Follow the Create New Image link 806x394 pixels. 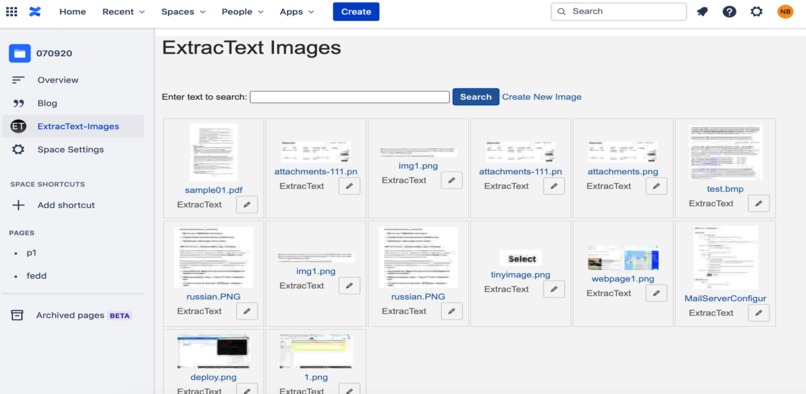point(542,97)
